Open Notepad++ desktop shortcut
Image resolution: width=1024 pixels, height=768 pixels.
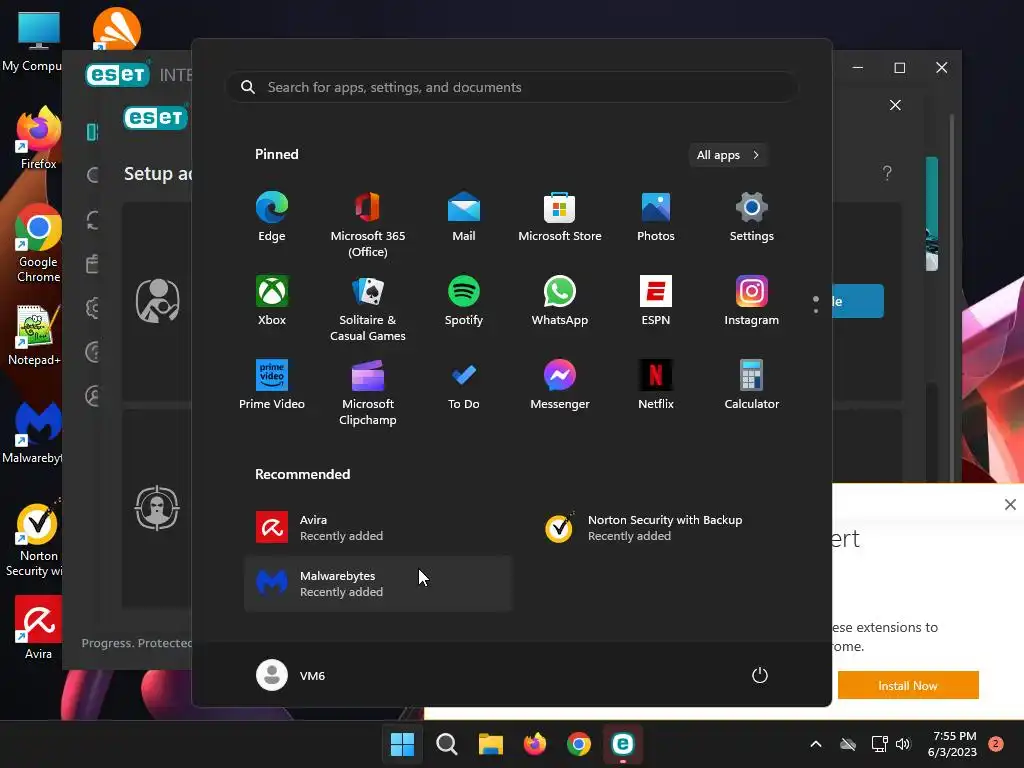pos(35,335)
